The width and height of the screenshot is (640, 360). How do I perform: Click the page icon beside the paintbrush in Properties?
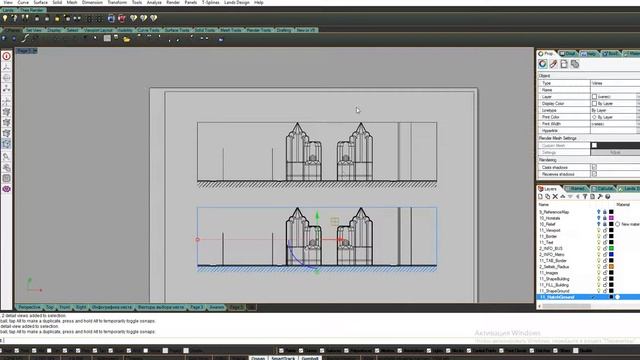(564, 64)
